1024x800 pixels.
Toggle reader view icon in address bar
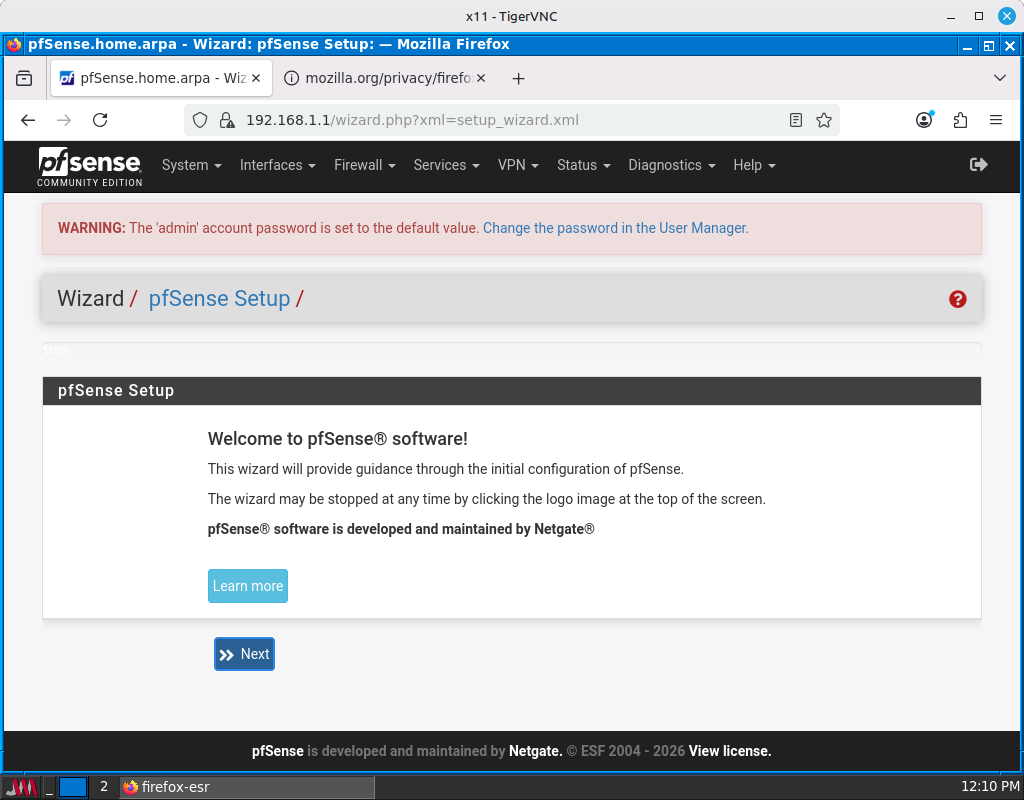tap(796, 120)
